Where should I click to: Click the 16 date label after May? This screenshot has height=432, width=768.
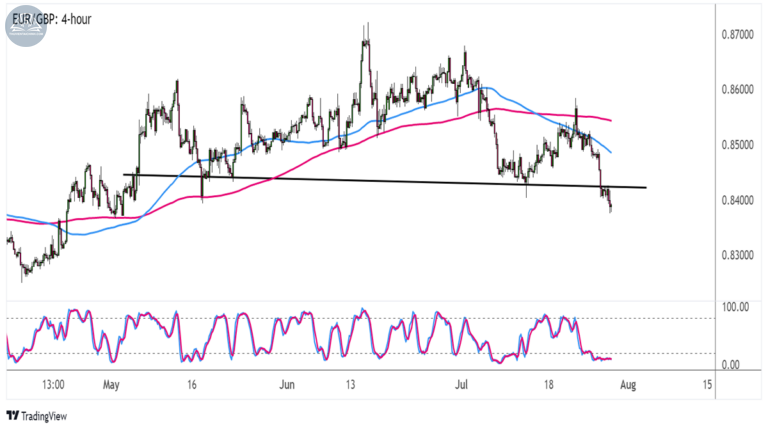[192, 384]
